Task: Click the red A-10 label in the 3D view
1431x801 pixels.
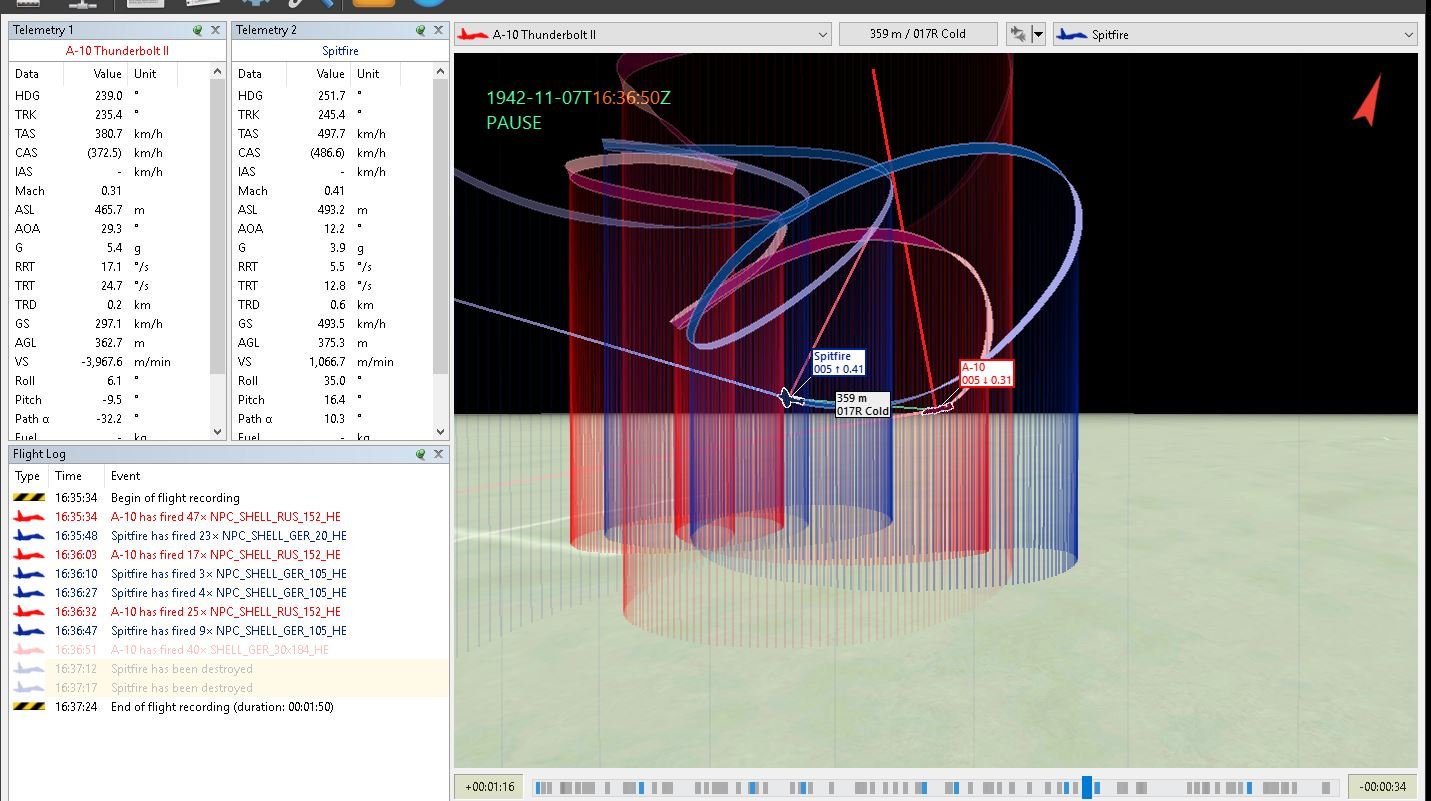Action: coord(987,373)
